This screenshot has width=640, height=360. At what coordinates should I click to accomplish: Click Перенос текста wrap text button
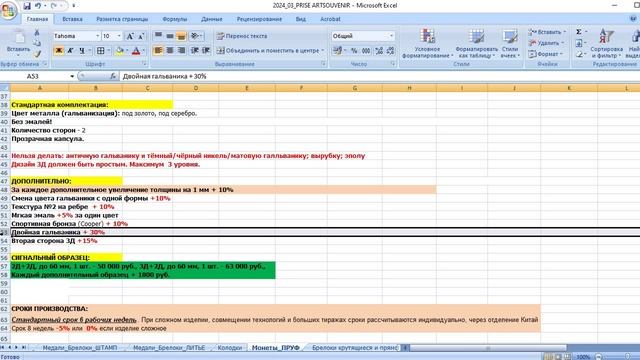coord(242,36)
